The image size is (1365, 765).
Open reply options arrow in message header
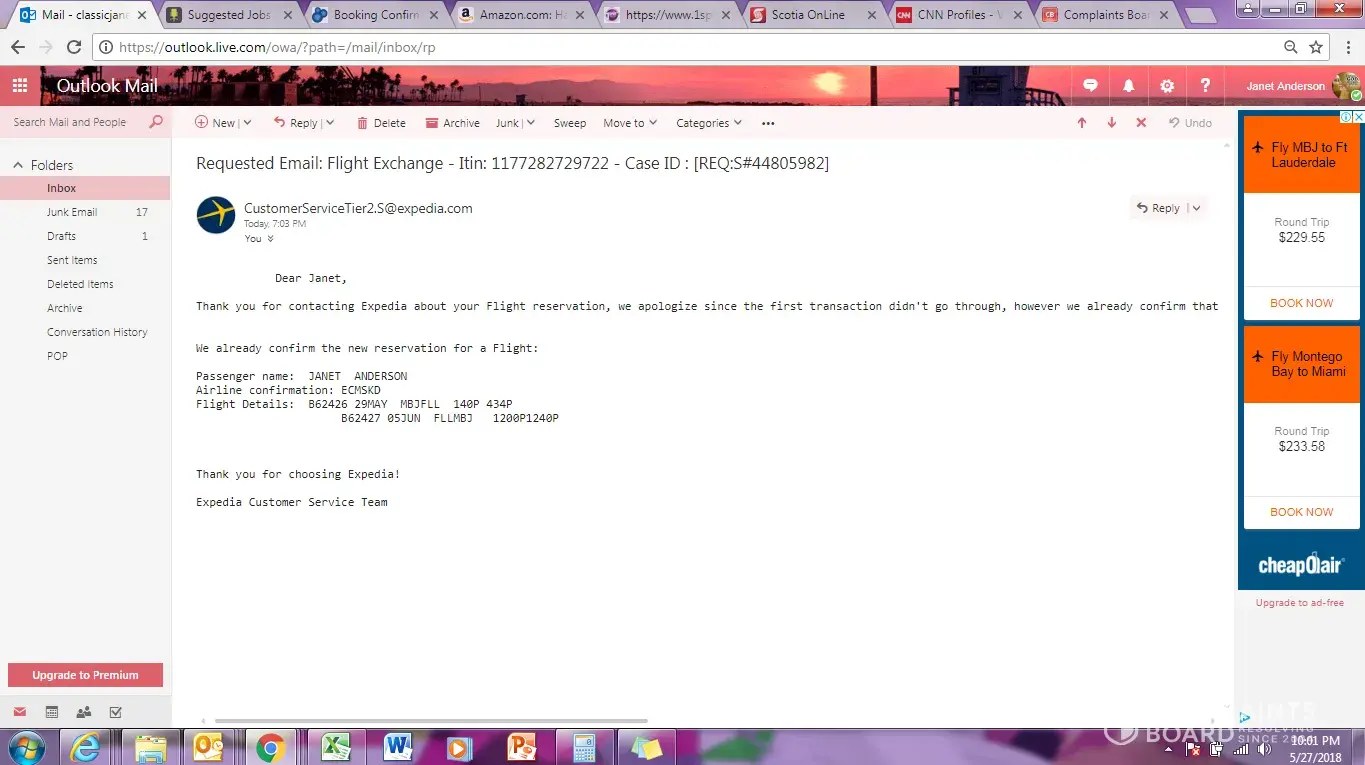click(1195, 208)
